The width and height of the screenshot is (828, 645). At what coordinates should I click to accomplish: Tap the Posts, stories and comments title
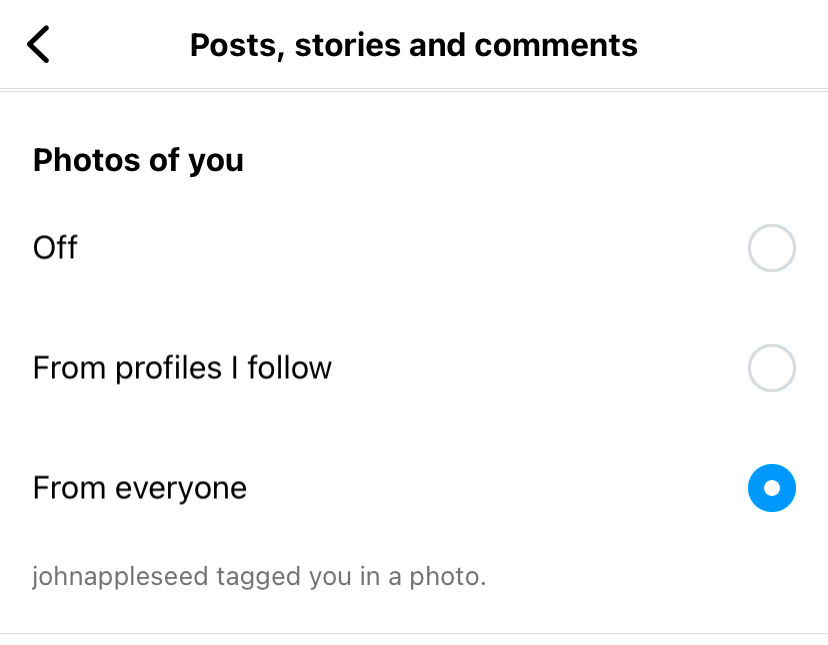413,44
